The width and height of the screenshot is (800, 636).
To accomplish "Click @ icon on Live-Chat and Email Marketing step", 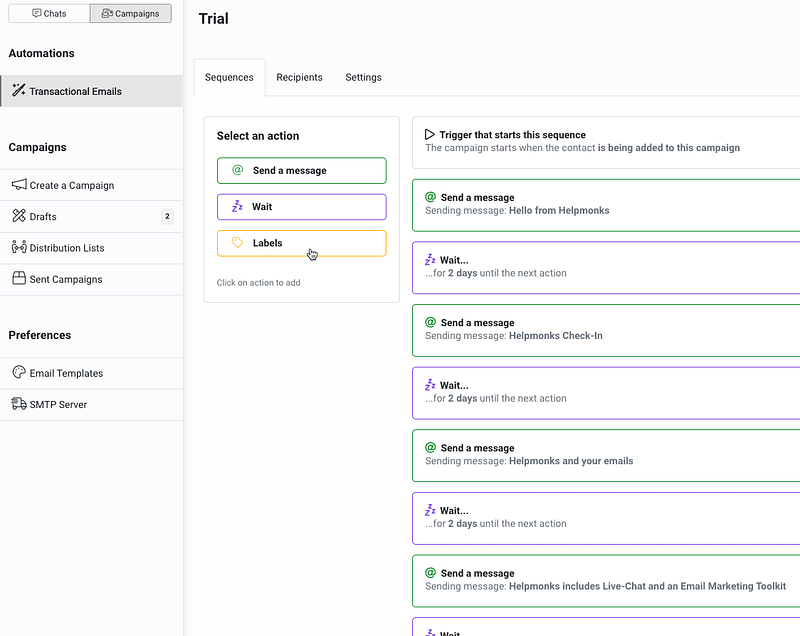I will [x=431, y=573].
